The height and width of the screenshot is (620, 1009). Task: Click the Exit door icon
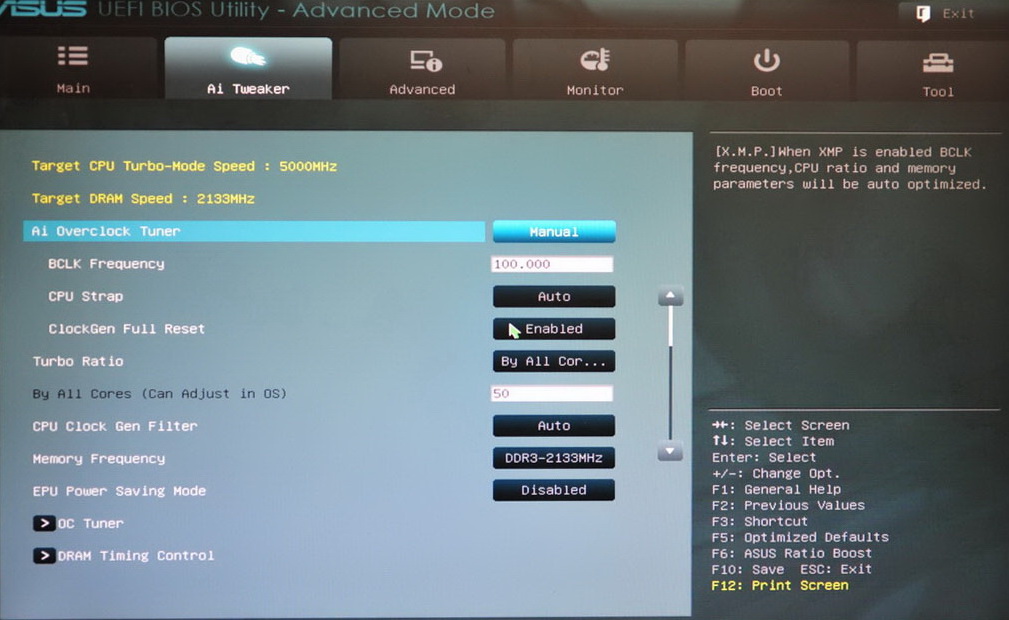pyautogui.click(x=923, y=14)
